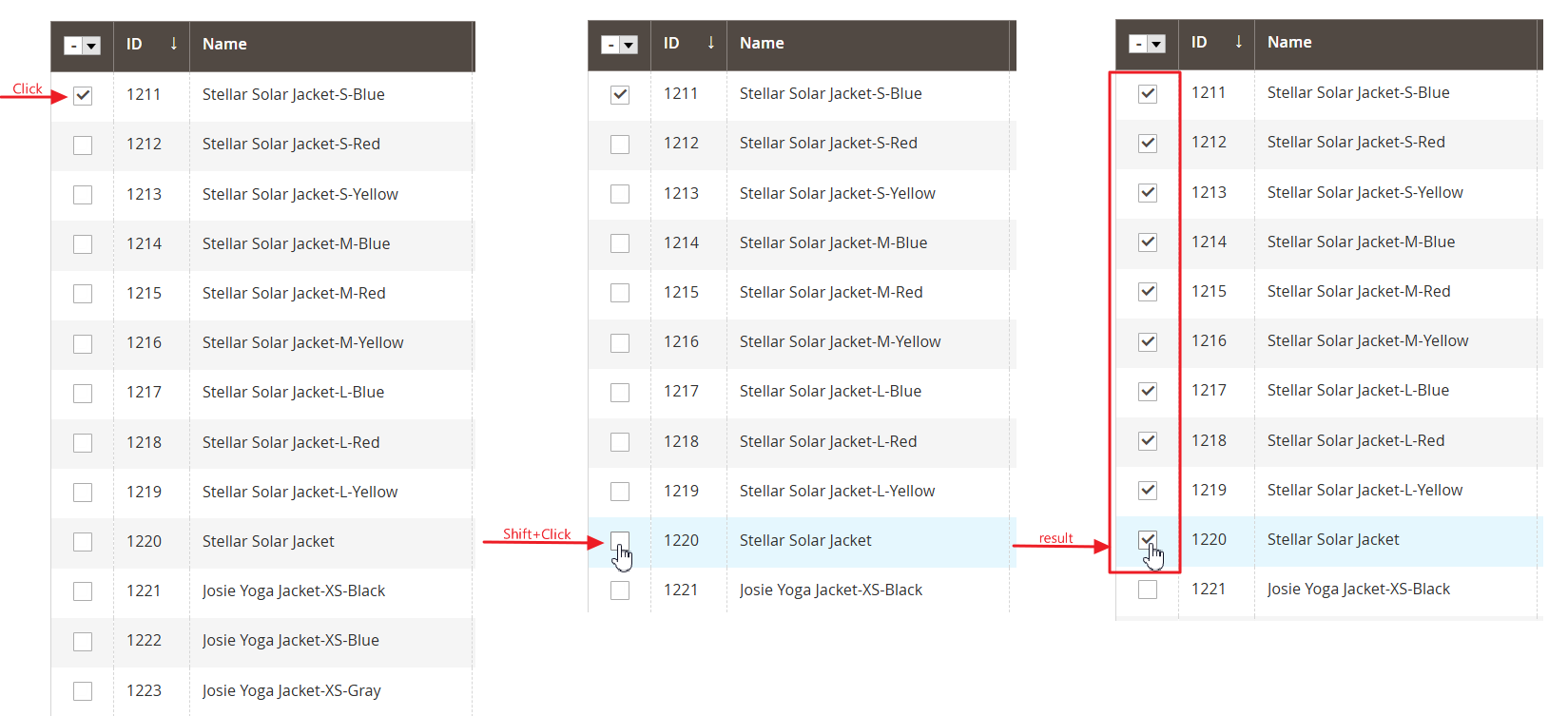
Task: Click ID column header in middle grid
Action: 688,45
